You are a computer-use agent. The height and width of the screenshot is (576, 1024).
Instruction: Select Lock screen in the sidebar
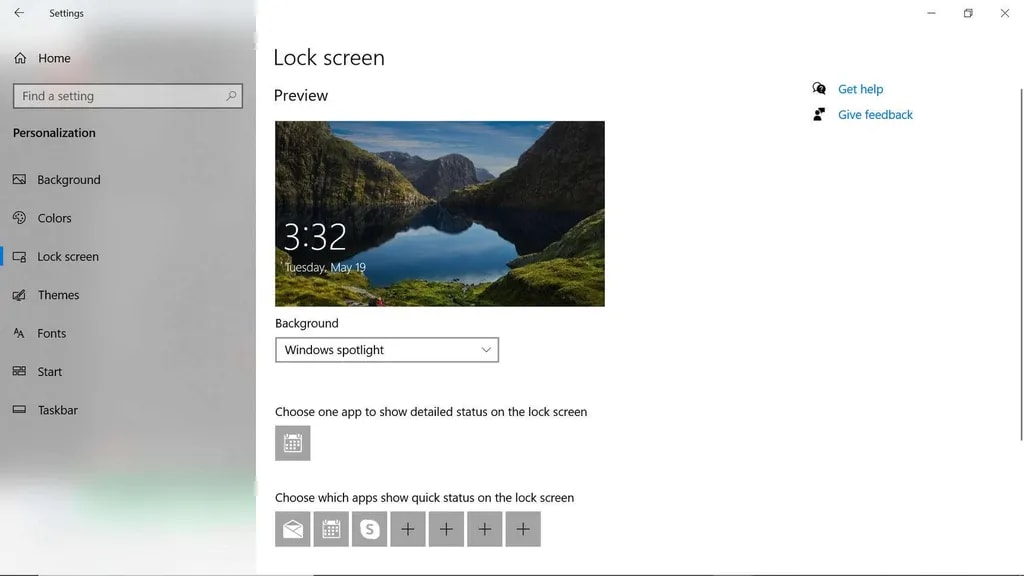pos(67,257)
